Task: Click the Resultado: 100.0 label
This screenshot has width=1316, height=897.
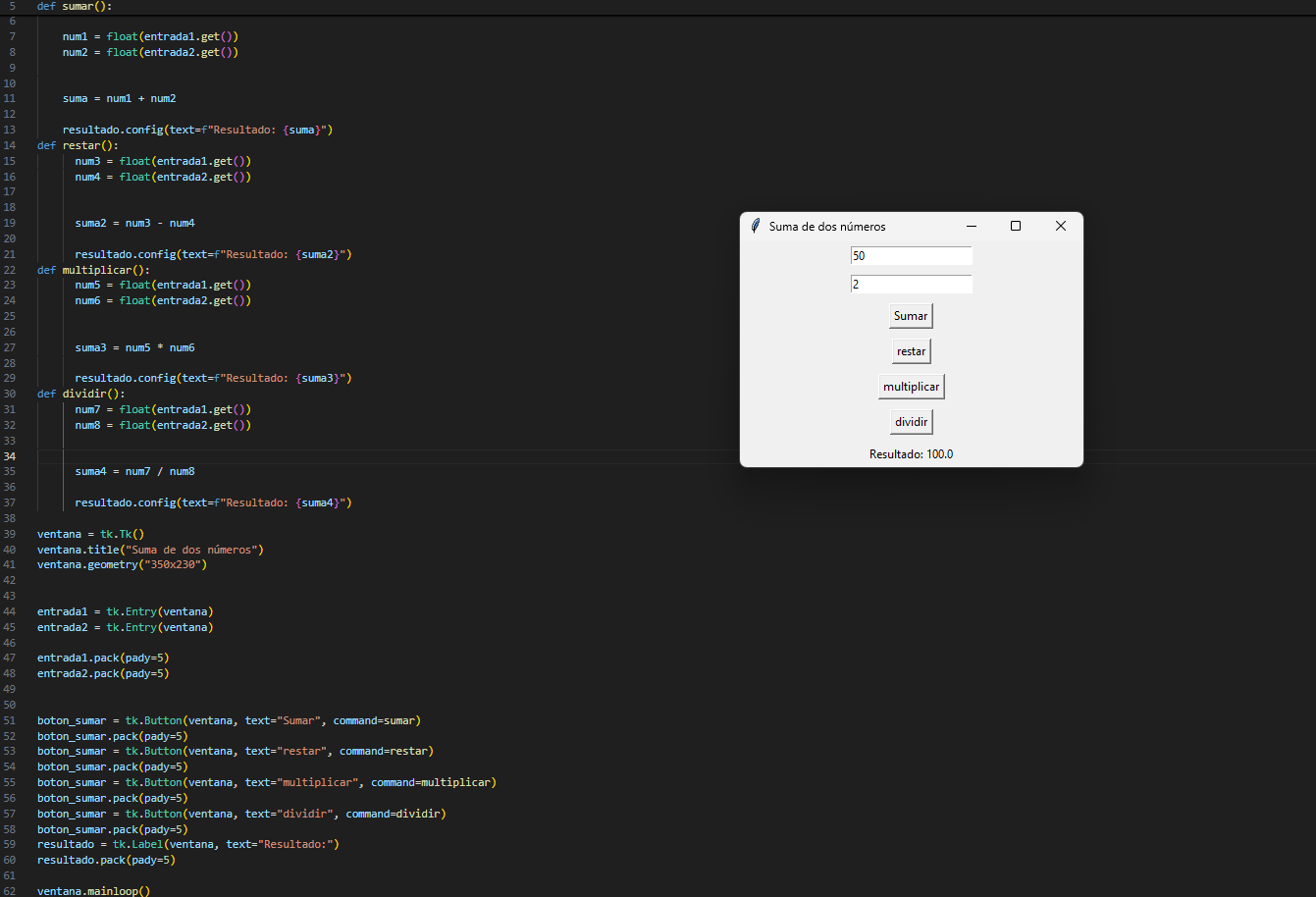Action: coord(911,454)
